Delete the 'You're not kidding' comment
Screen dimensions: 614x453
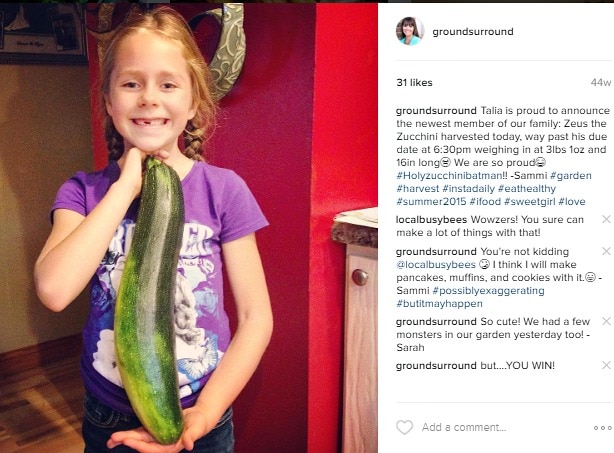[606, 251]
